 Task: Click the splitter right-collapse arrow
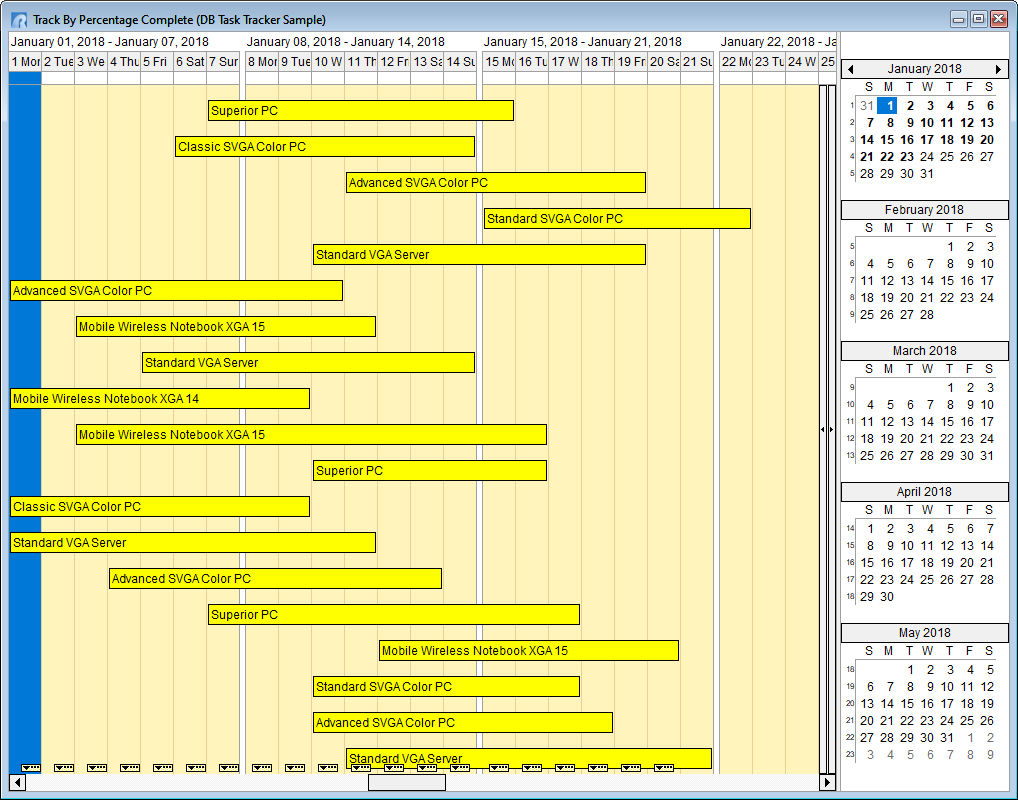click(832, 429)
